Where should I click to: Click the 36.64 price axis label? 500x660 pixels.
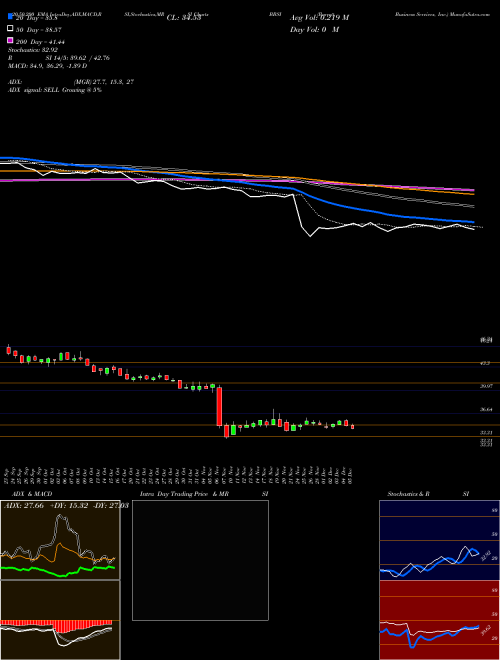tap(486, 409)
